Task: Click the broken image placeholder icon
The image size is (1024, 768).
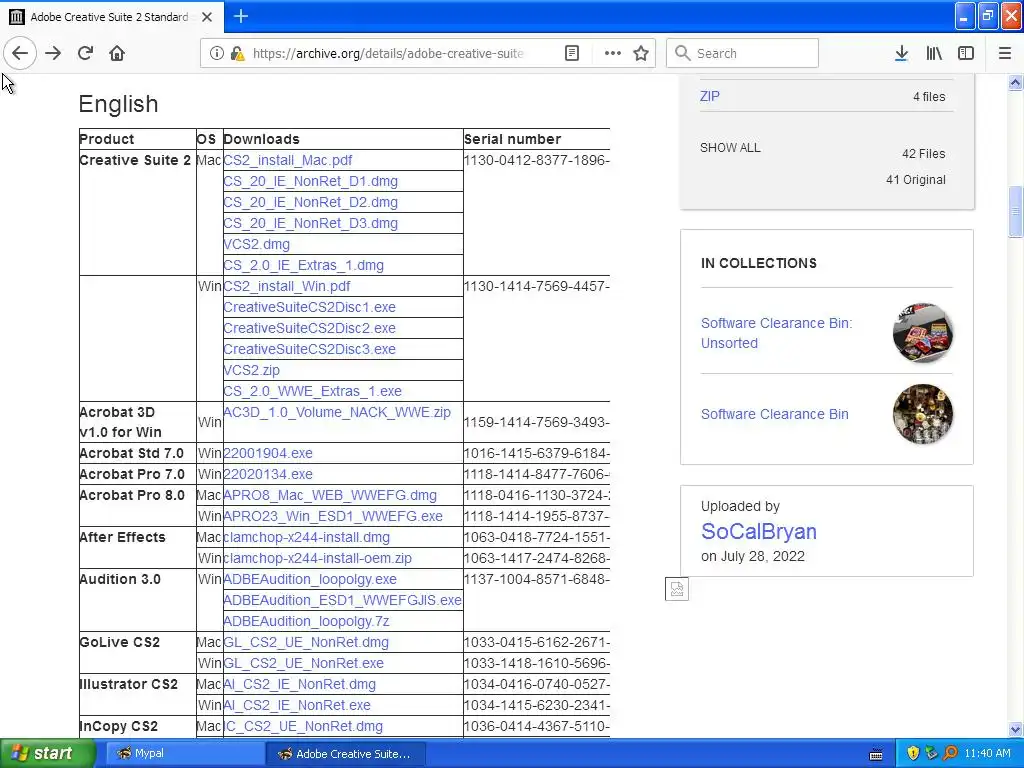Action: (x=677, y=589)
